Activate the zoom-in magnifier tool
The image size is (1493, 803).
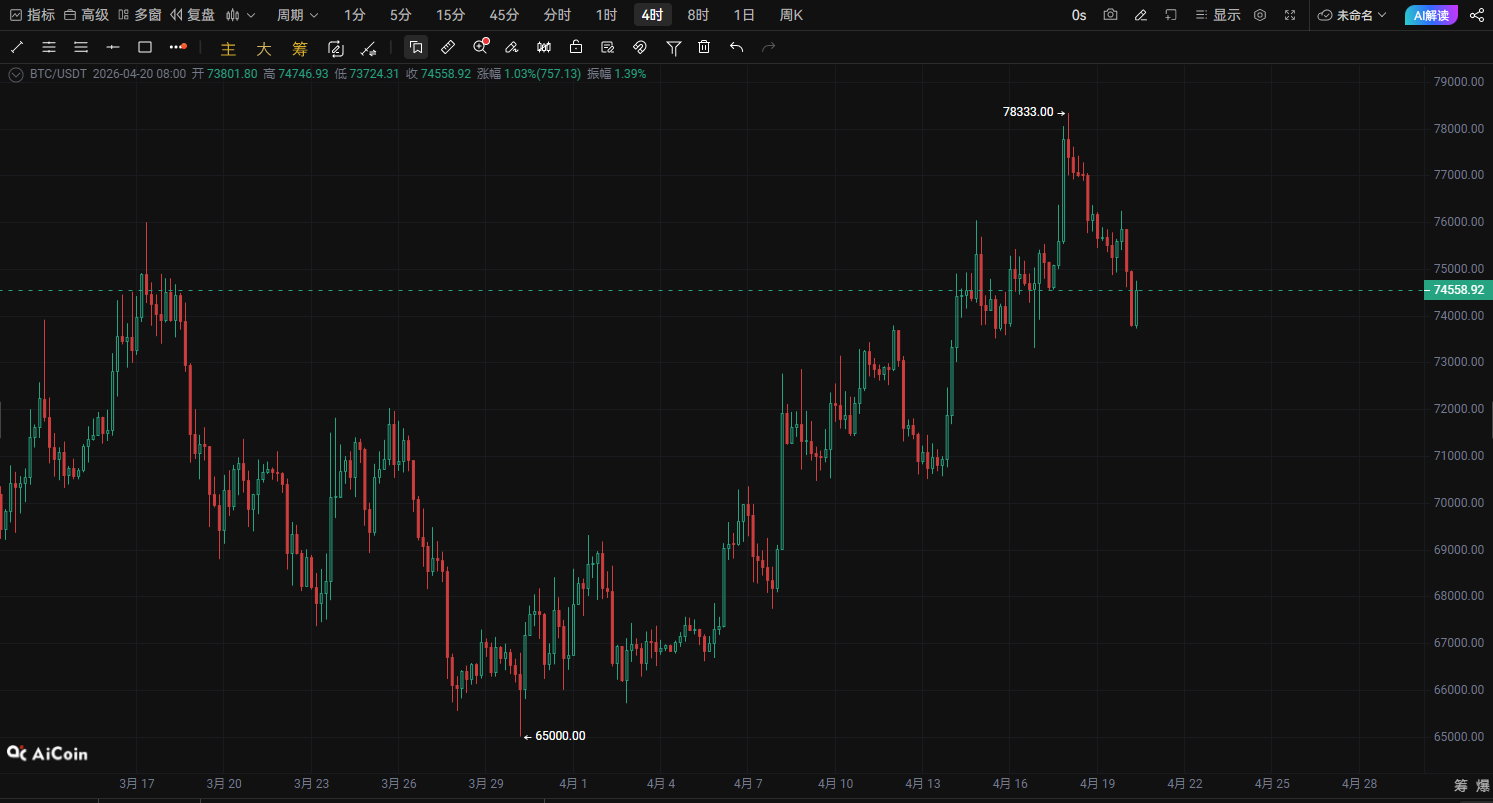pos(480,47)
